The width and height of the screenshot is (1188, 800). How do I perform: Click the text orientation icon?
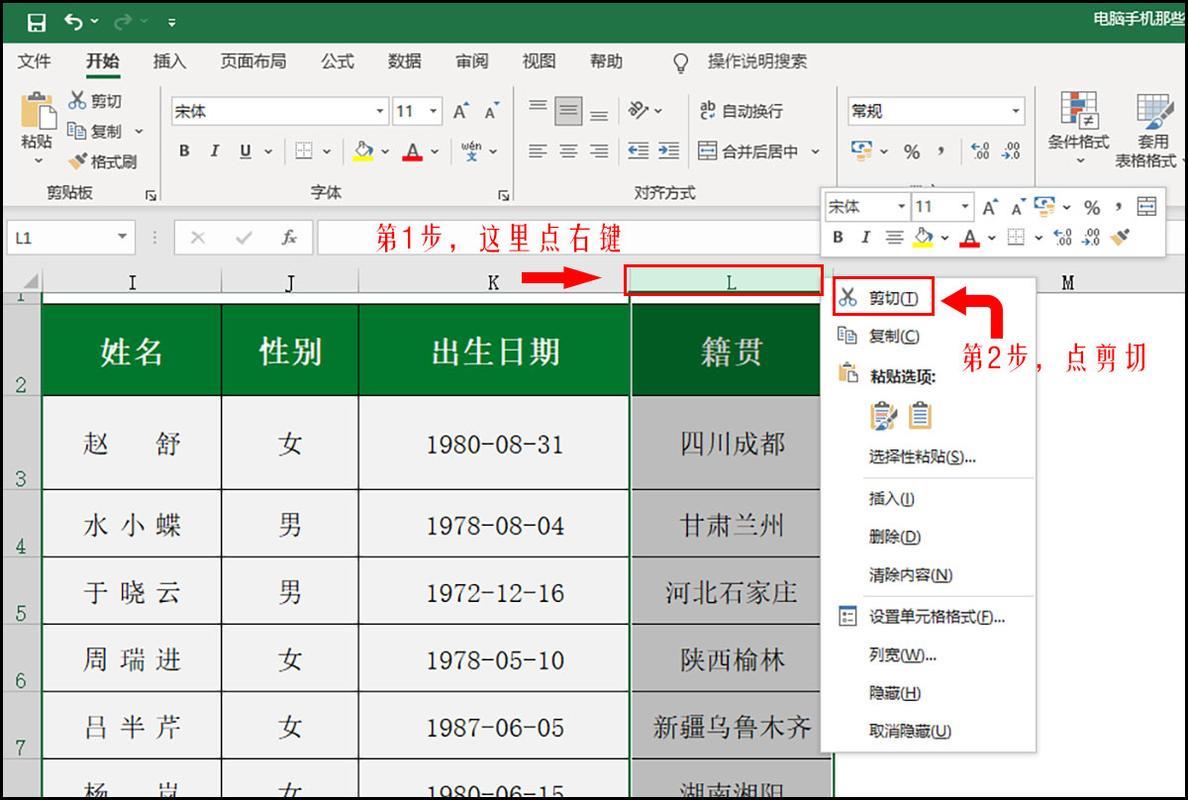[x=639, y=111]
